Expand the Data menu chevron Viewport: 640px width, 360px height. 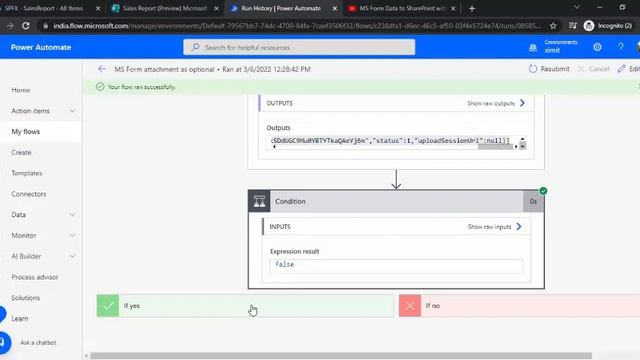pyautogui.click(x=72, y=215)
